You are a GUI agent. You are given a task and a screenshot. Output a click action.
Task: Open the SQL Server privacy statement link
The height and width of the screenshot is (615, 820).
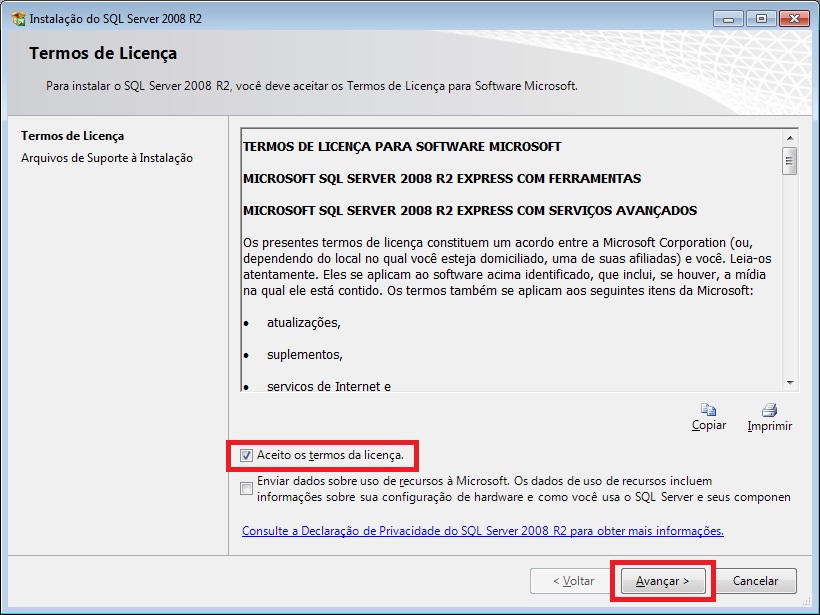pos(483,531)
